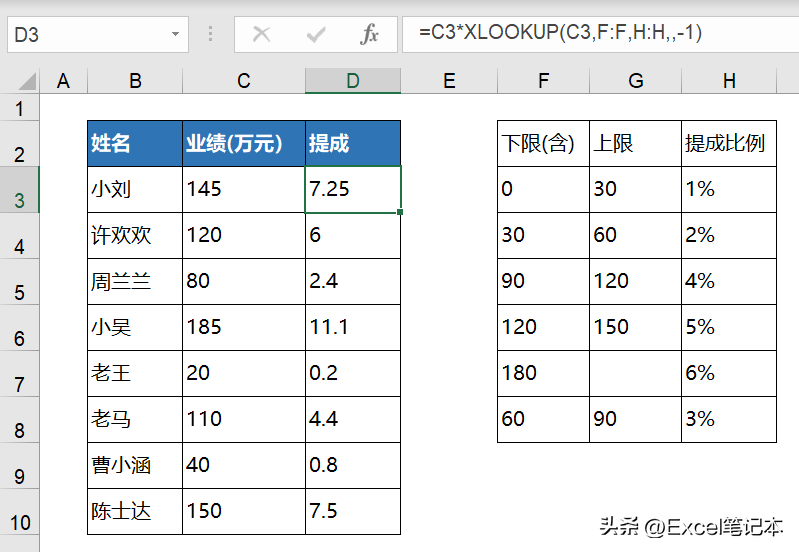Select the rate cell showing 1%
The height and width of the screenshot is (552, 799).
click(x=729, y=190)
